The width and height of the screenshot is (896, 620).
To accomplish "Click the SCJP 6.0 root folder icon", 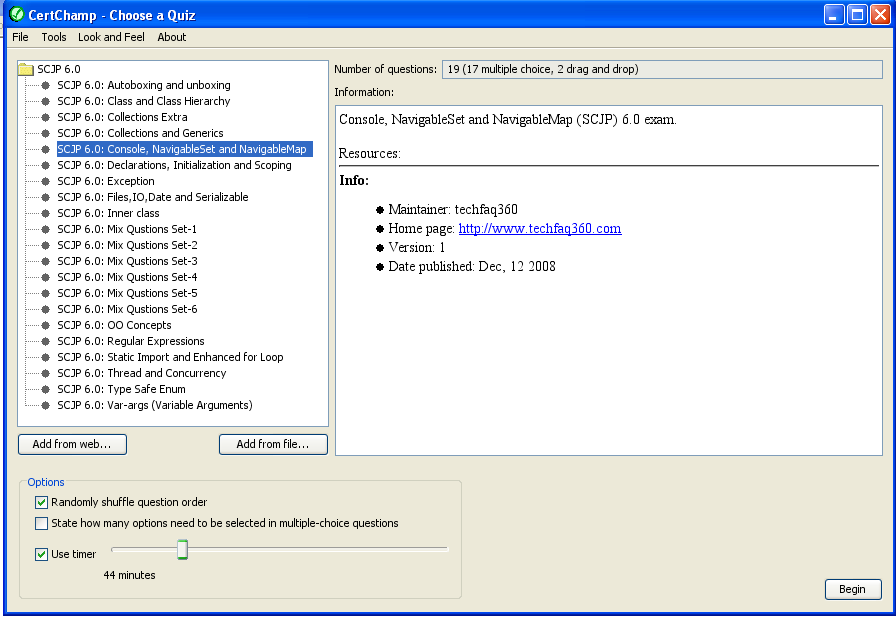I will [26, 69].
